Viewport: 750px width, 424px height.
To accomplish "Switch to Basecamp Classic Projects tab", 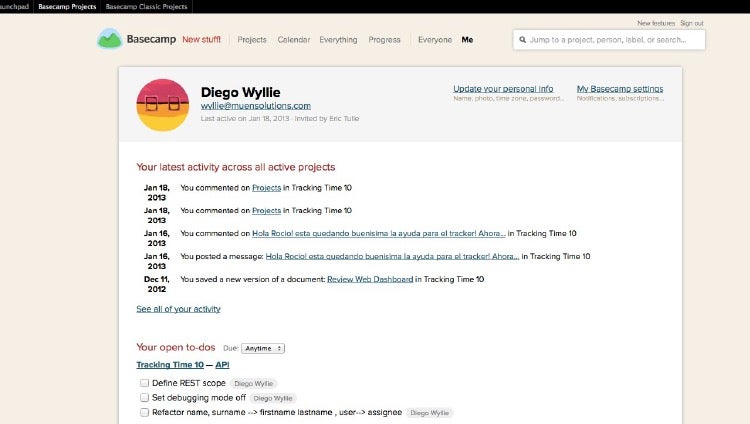I will point(146,7).
